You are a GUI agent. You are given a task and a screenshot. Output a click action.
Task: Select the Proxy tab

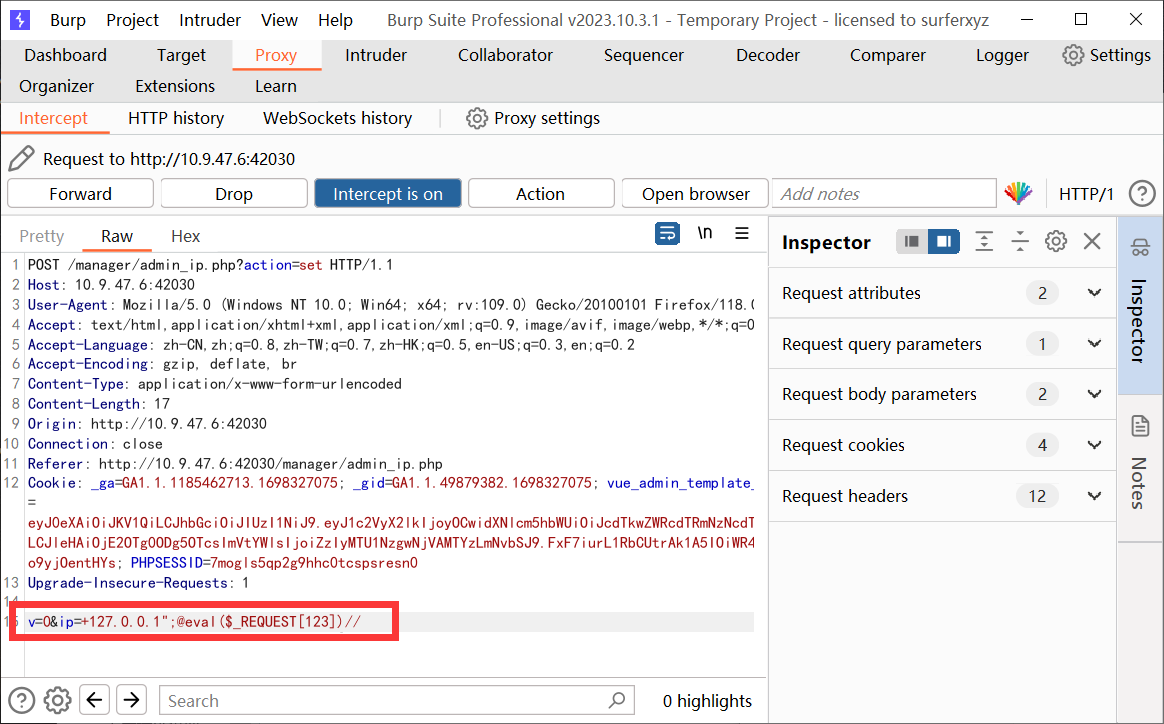pos(276,55)
